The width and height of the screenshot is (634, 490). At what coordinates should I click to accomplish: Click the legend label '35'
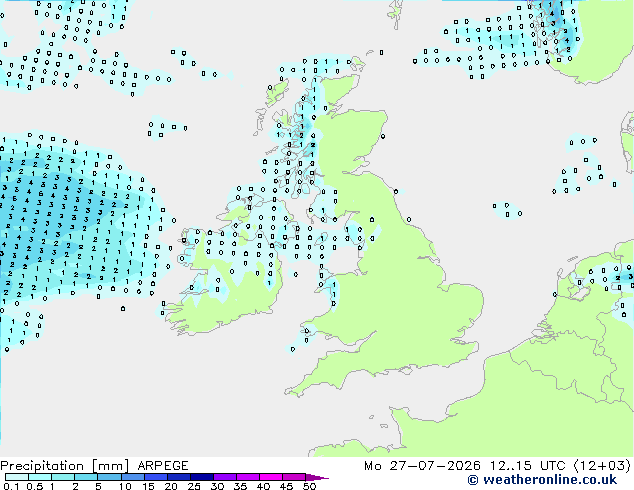pyautogui.click(x=240, y=486)
